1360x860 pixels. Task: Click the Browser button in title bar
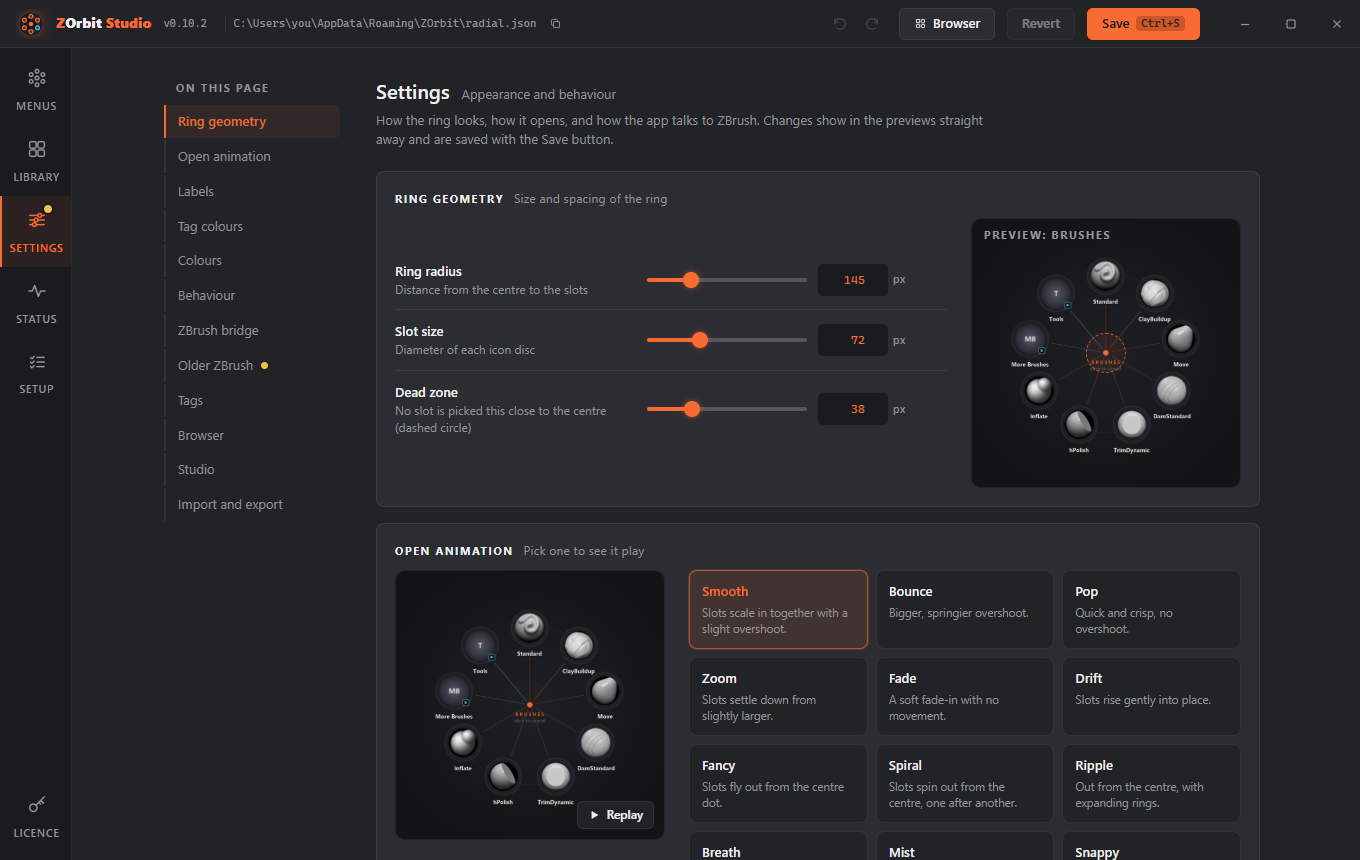tap(947, 24)
